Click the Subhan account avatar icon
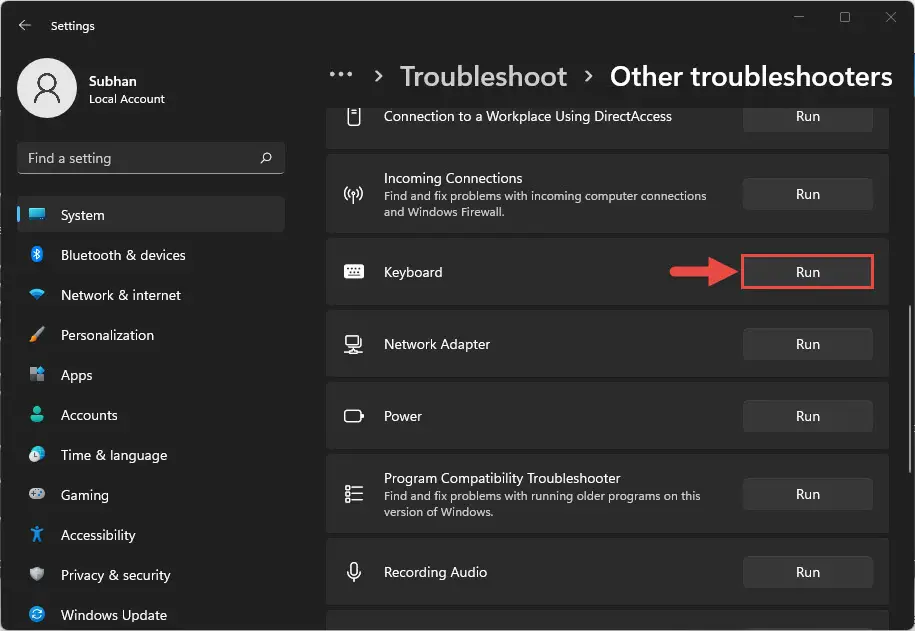915x631 pixels. pyautogui.click(x=47, y=88)
